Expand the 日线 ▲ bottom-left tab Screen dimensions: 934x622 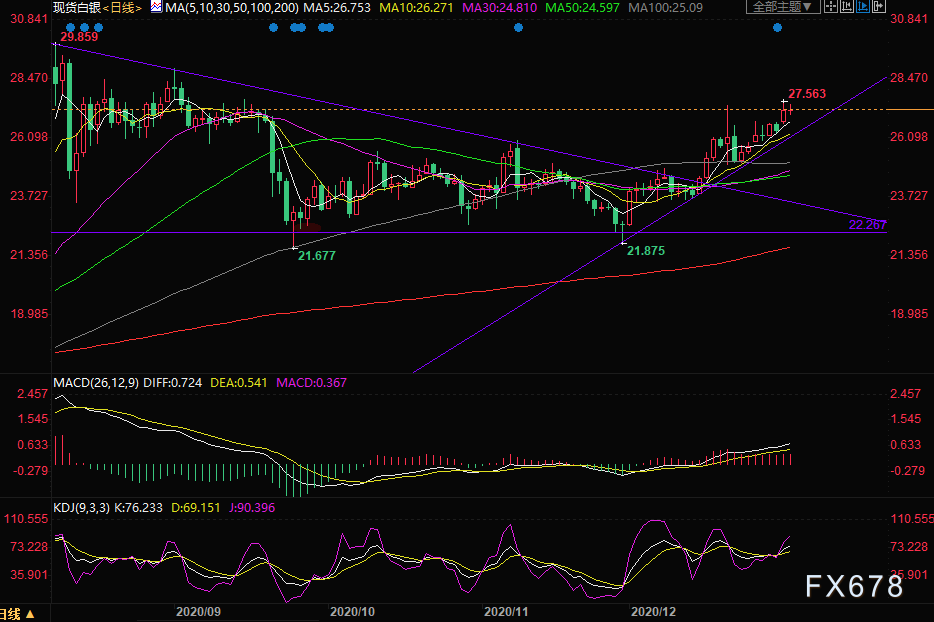coord(18,614)
